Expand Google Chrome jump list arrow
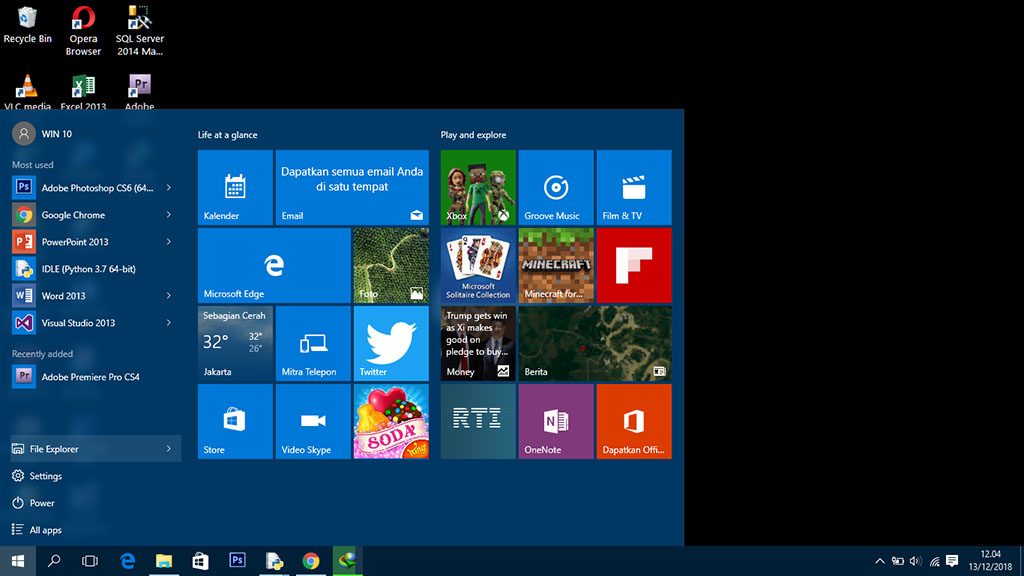This screenshot has width=1024, height=576. click(168, 215)
